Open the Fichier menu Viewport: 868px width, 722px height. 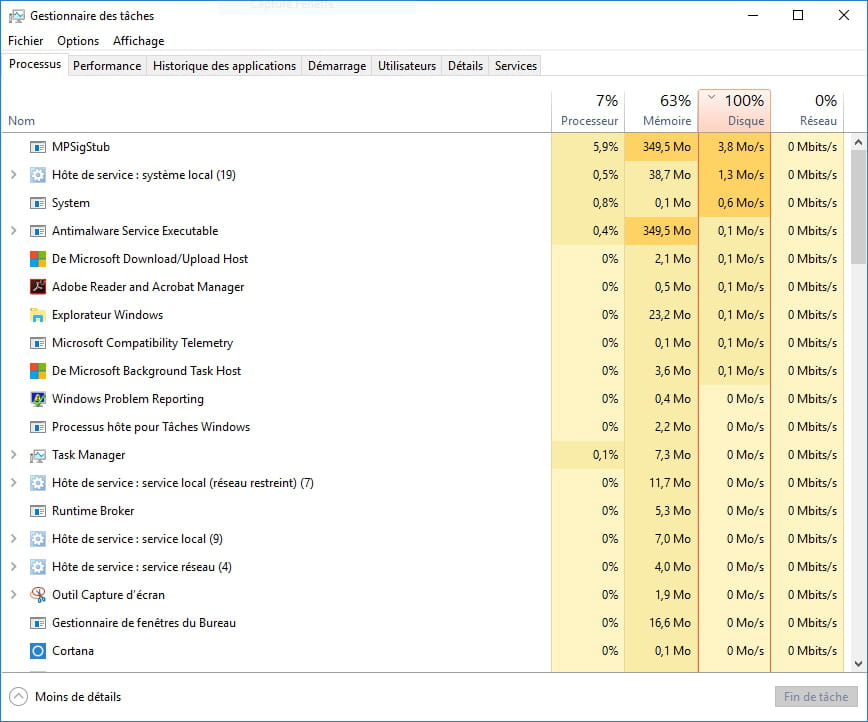pos(25,41)
